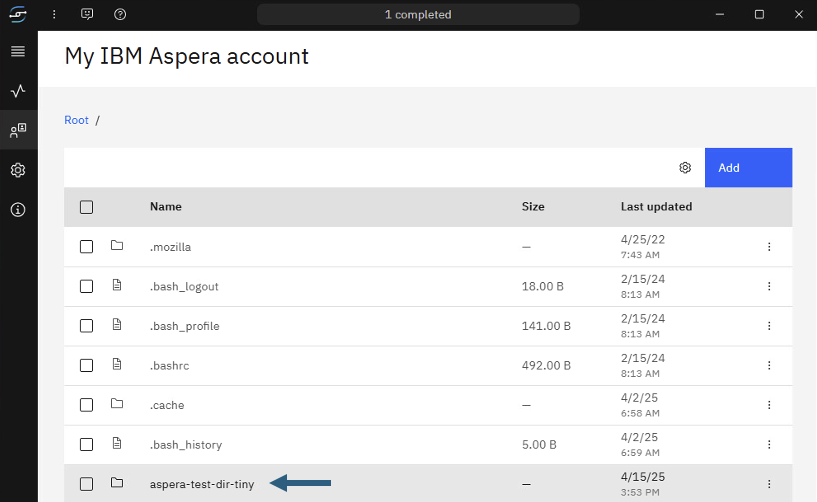
Task: Open the feedback chat icon in title bar
Action: click(x=87, y=15)
